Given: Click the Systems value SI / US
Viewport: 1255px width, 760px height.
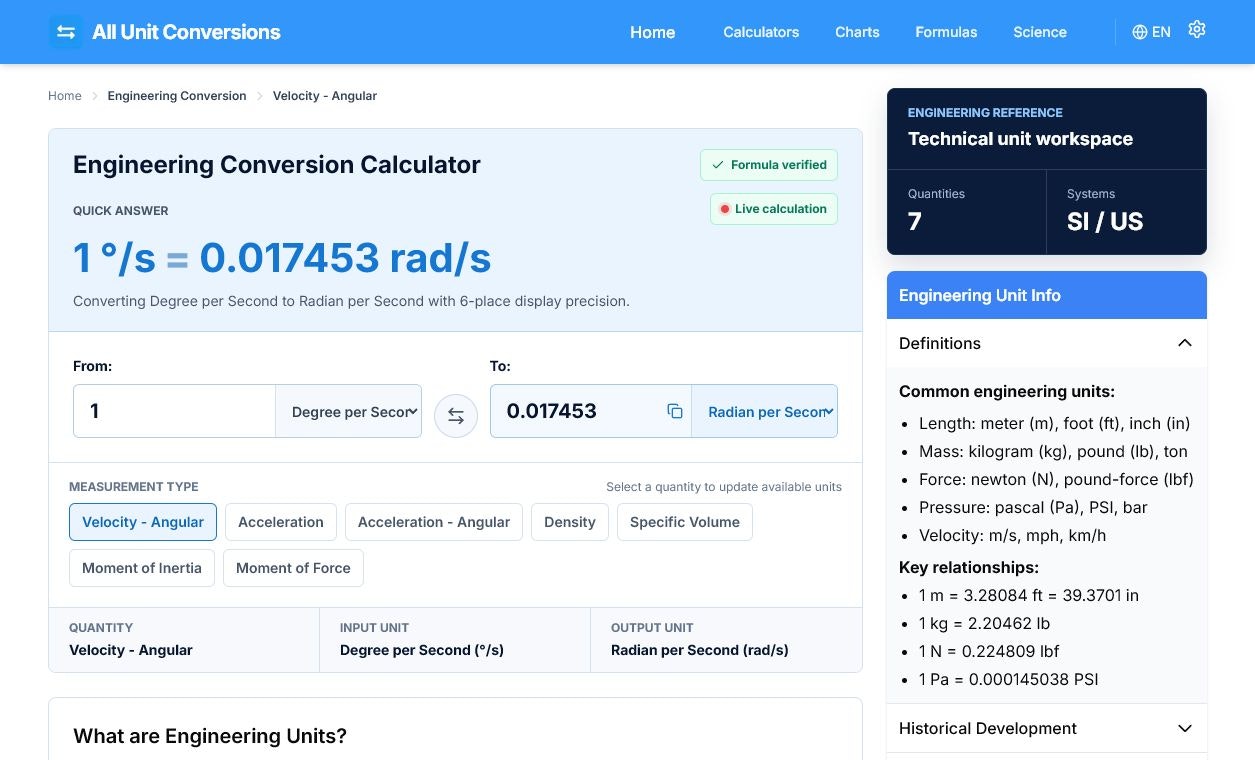Looking at the screenshot, I should click(x=1105, y=222).
